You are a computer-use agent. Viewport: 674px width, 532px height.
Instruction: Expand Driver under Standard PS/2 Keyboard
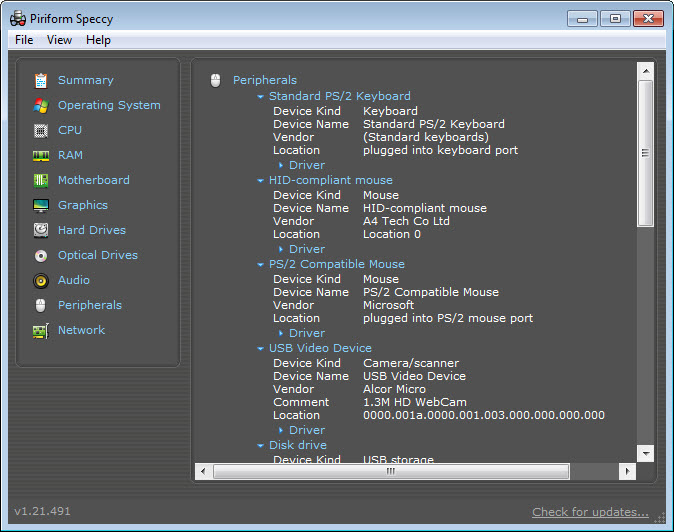point(281,165)
